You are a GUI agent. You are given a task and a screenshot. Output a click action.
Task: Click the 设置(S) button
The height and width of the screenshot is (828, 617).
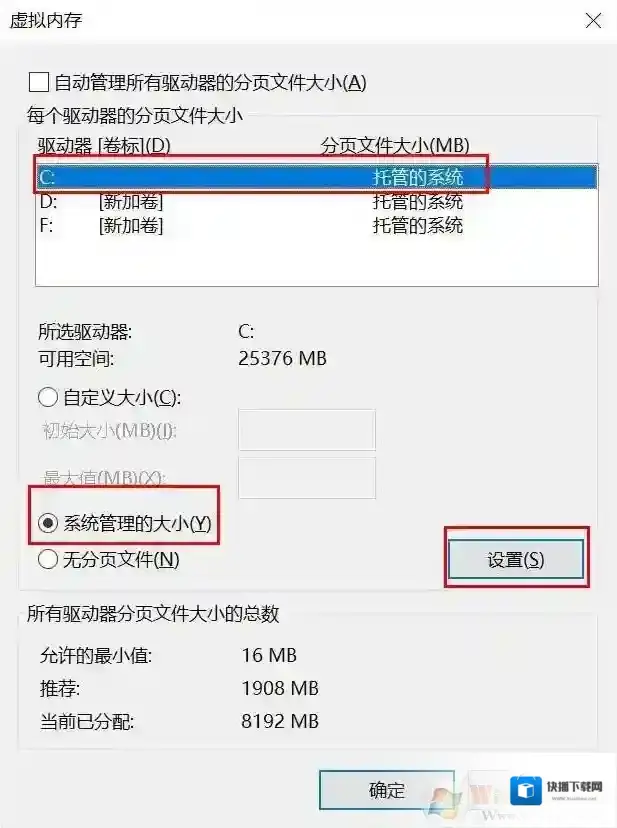coord(516,559)
